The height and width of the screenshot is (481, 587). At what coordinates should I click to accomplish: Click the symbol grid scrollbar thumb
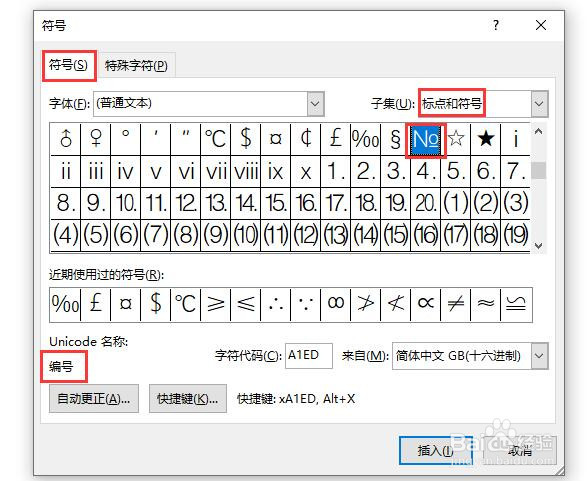[x=539, y=170]
